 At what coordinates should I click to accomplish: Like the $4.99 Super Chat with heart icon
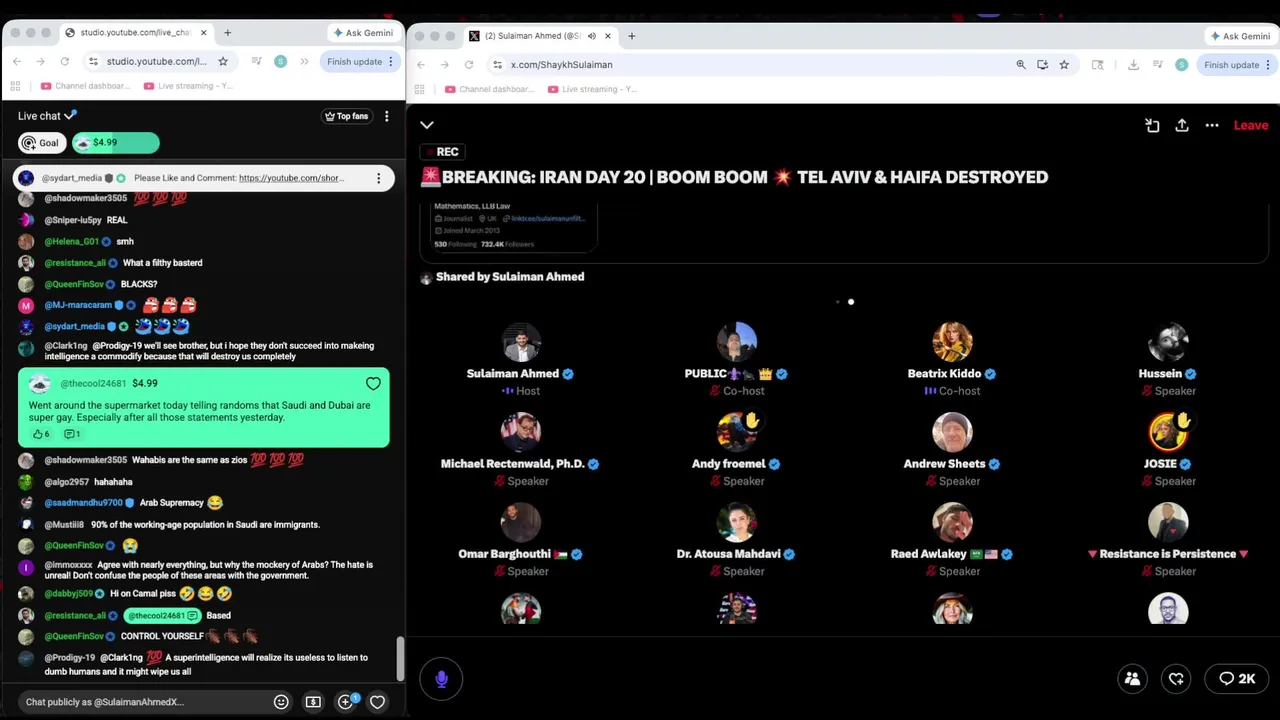[373, 383]
